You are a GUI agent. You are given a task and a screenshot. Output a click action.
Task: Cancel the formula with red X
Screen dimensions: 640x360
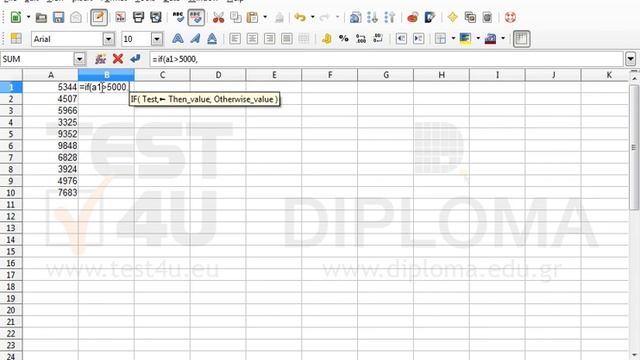point(118,59)
